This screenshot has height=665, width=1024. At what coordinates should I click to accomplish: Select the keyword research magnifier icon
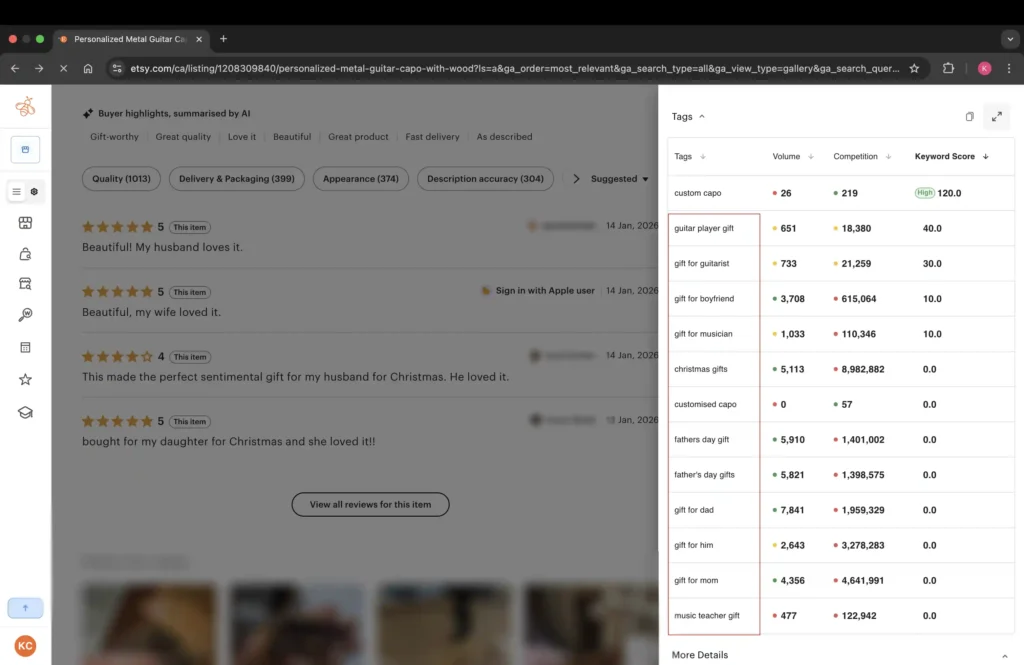(25, 315)
